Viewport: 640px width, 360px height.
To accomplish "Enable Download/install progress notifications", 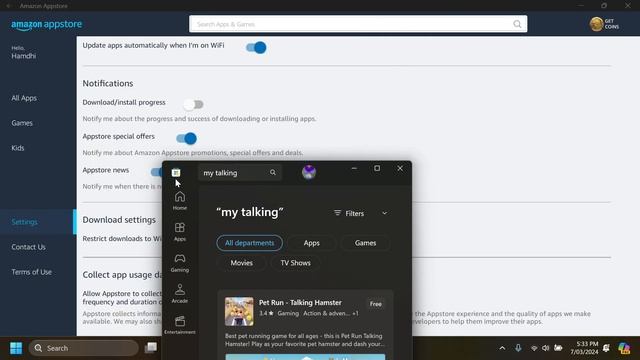I will (193, 104).
